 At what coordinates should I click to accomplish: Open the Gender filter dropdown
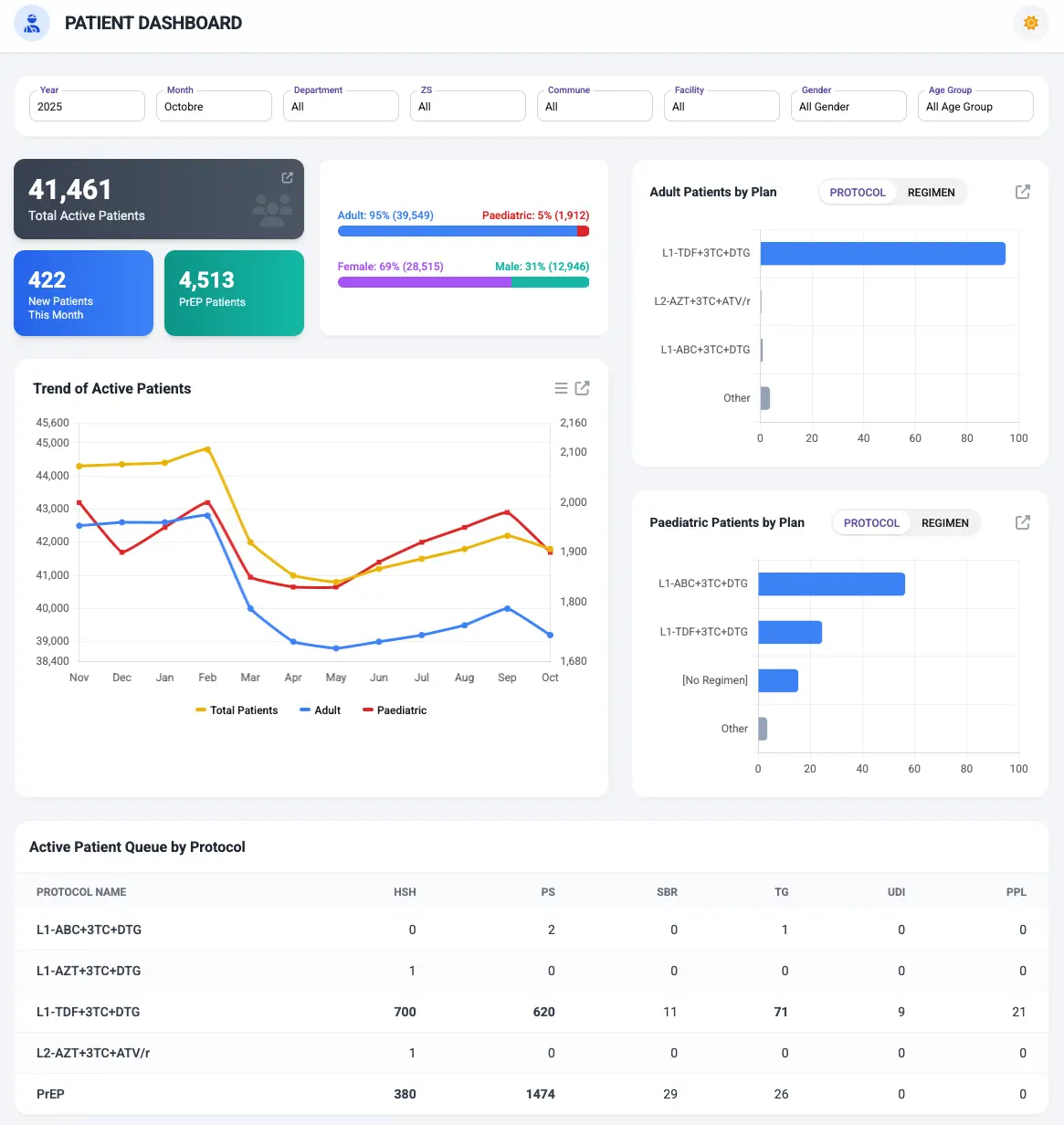[848, 106]
